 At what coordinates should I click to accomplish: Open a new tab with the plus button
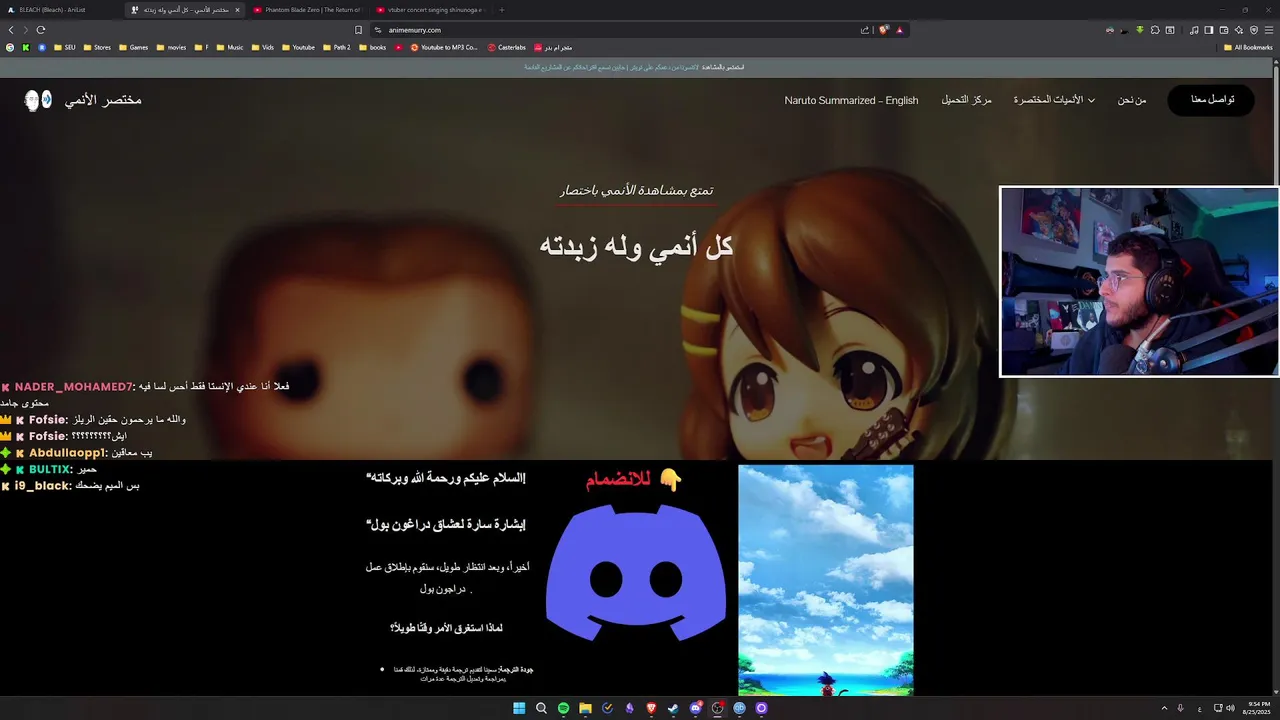501,10
